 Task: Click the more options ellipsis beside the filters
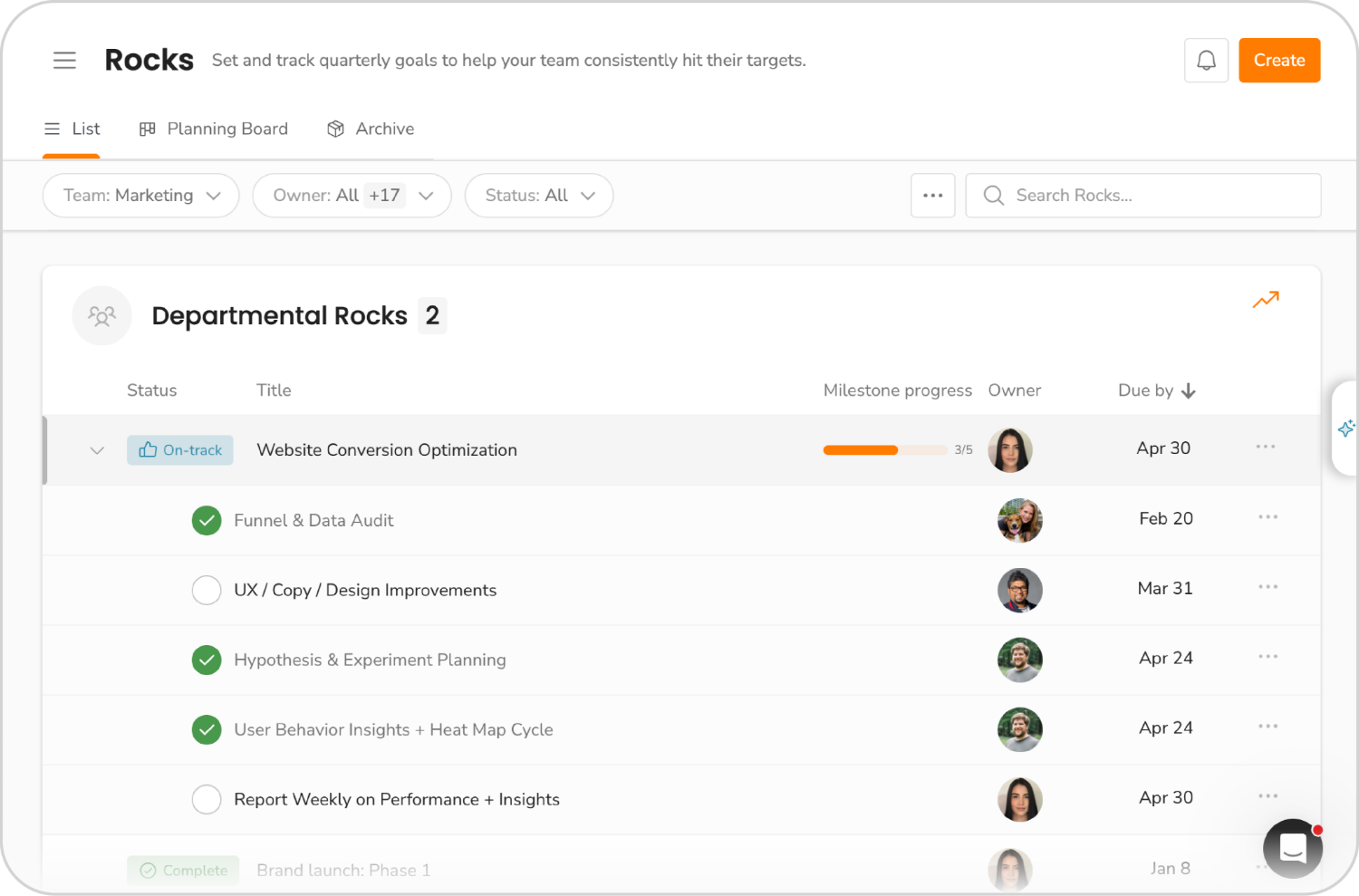[932, 195]
